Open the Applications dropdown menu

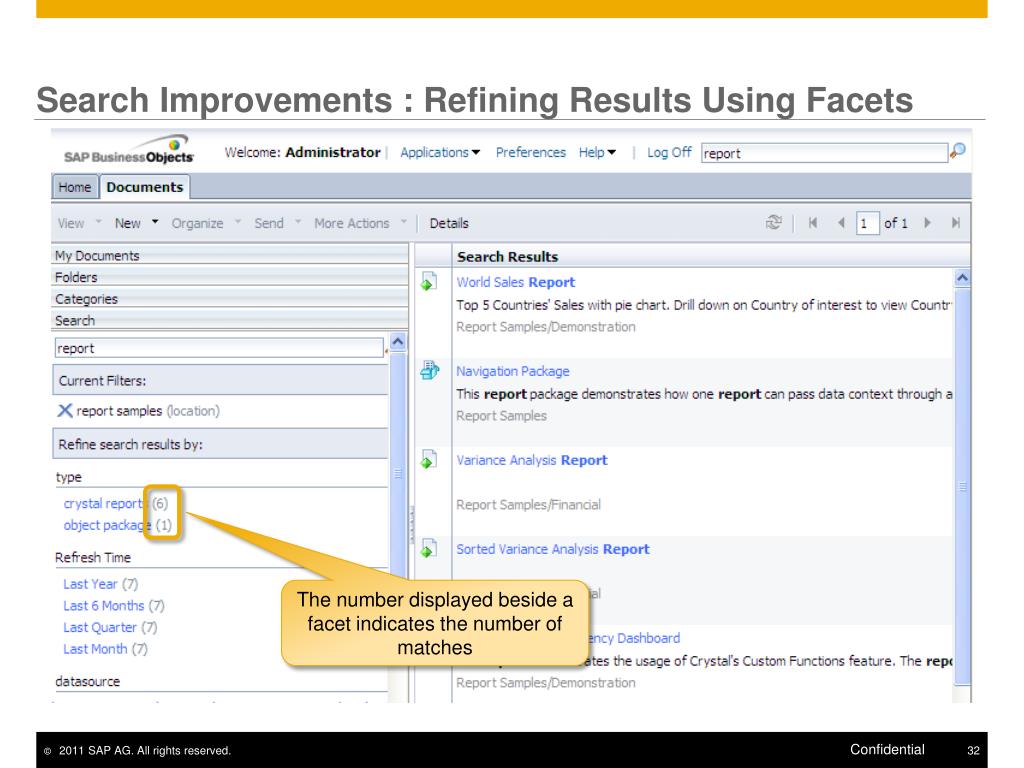[x=440, y=152]
